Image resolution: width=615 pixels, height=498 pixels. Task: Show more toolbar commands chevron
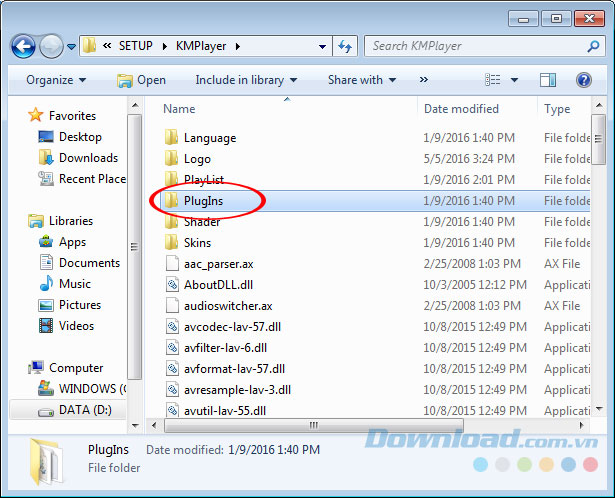[424, 80]
